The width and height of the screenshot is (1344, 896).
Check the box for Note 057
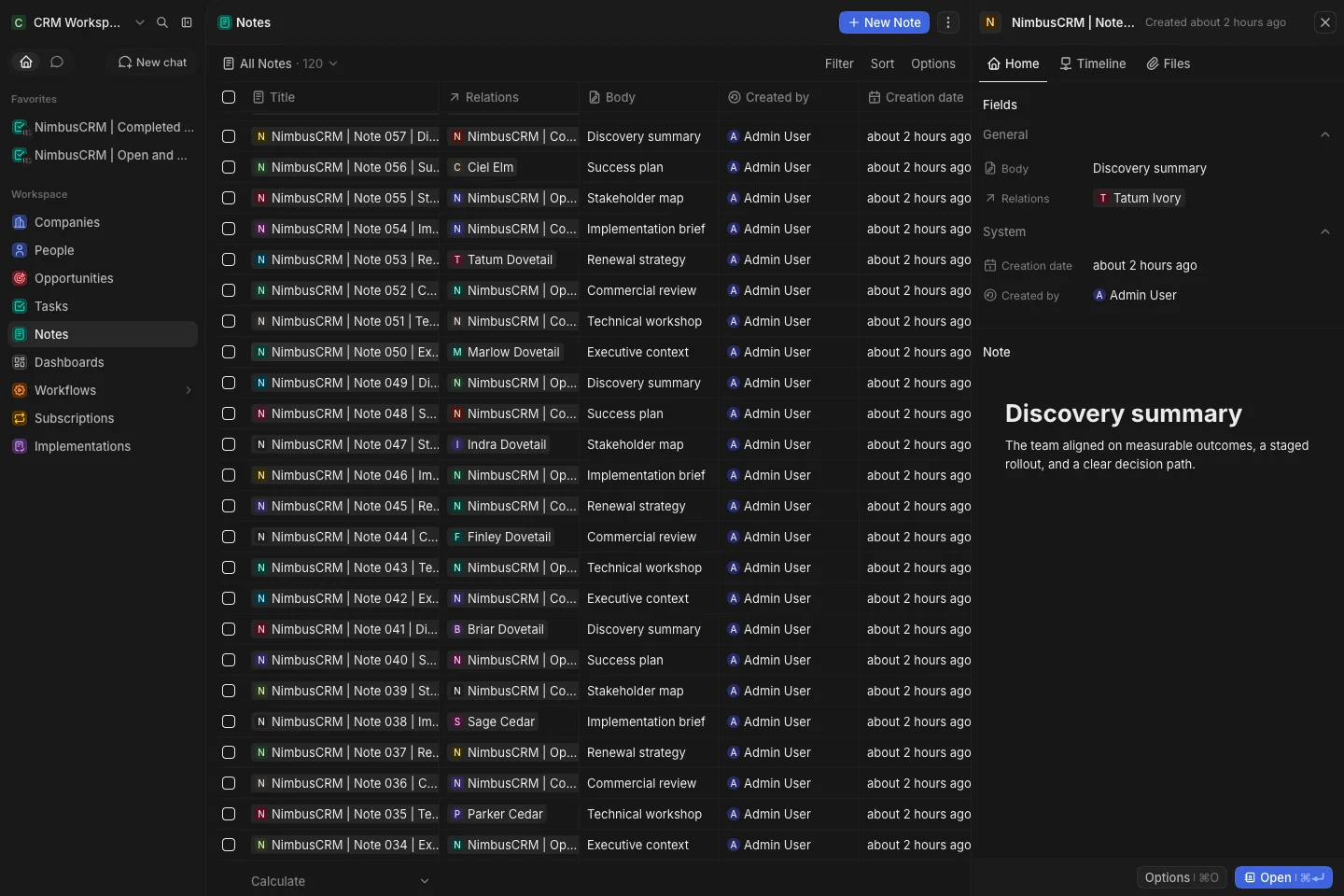[229, 136]
